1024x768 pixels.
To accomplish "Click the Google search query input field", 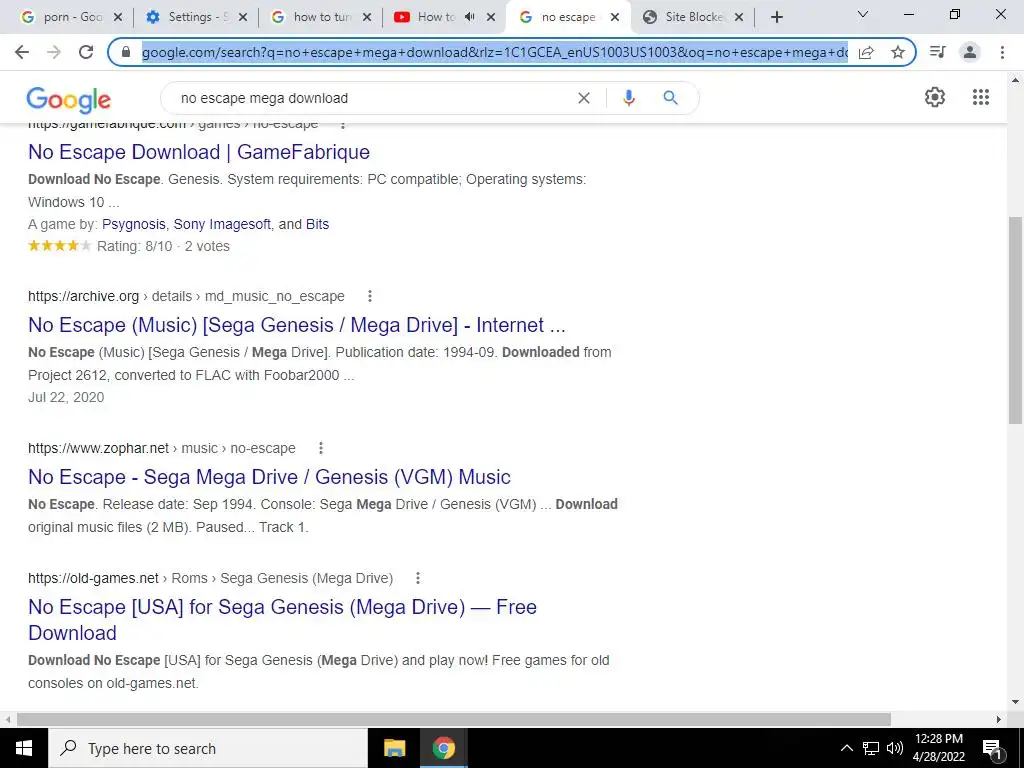I will click(372, 98).
